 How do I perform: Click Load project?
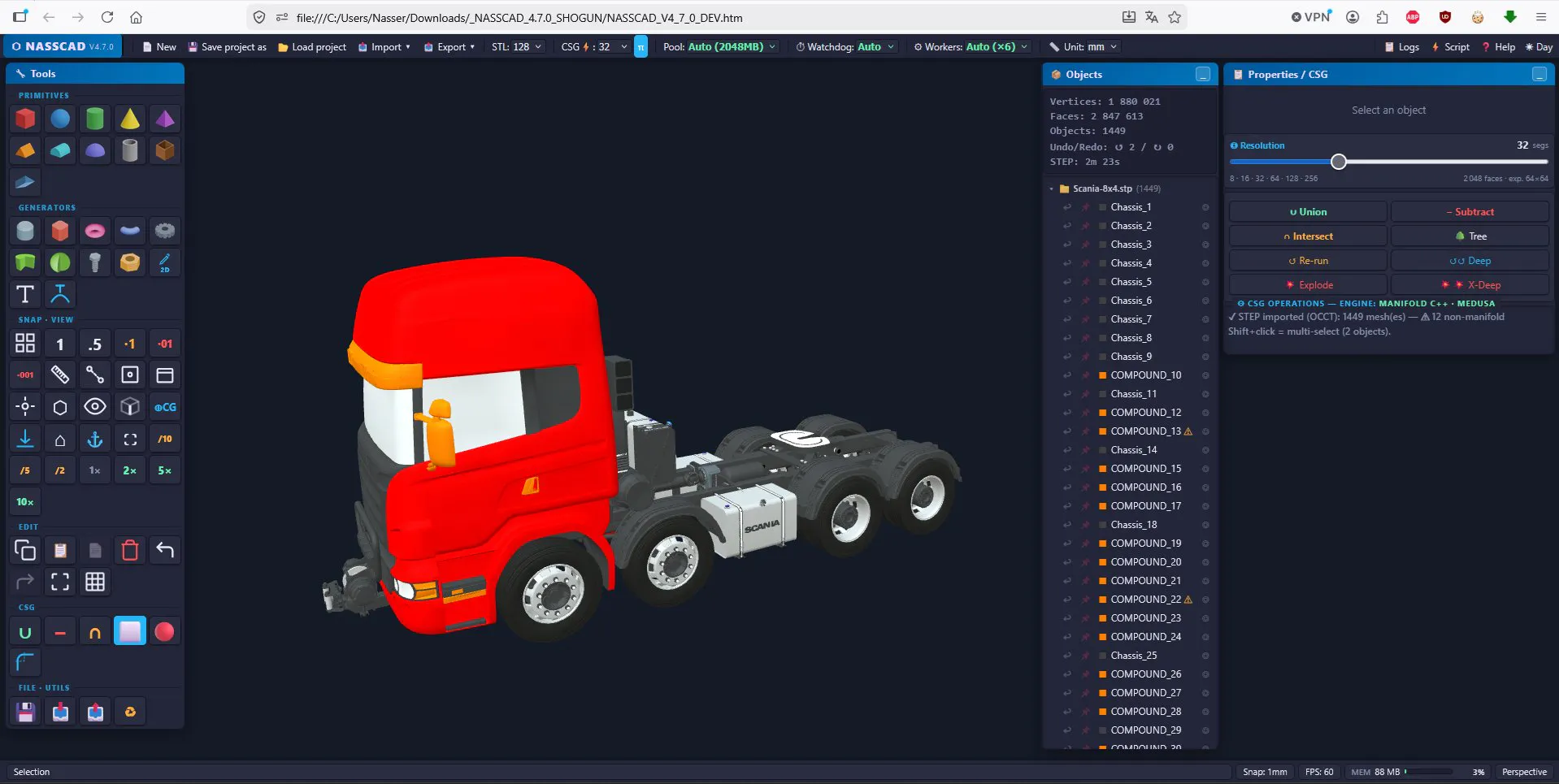[x=312, y=47]
